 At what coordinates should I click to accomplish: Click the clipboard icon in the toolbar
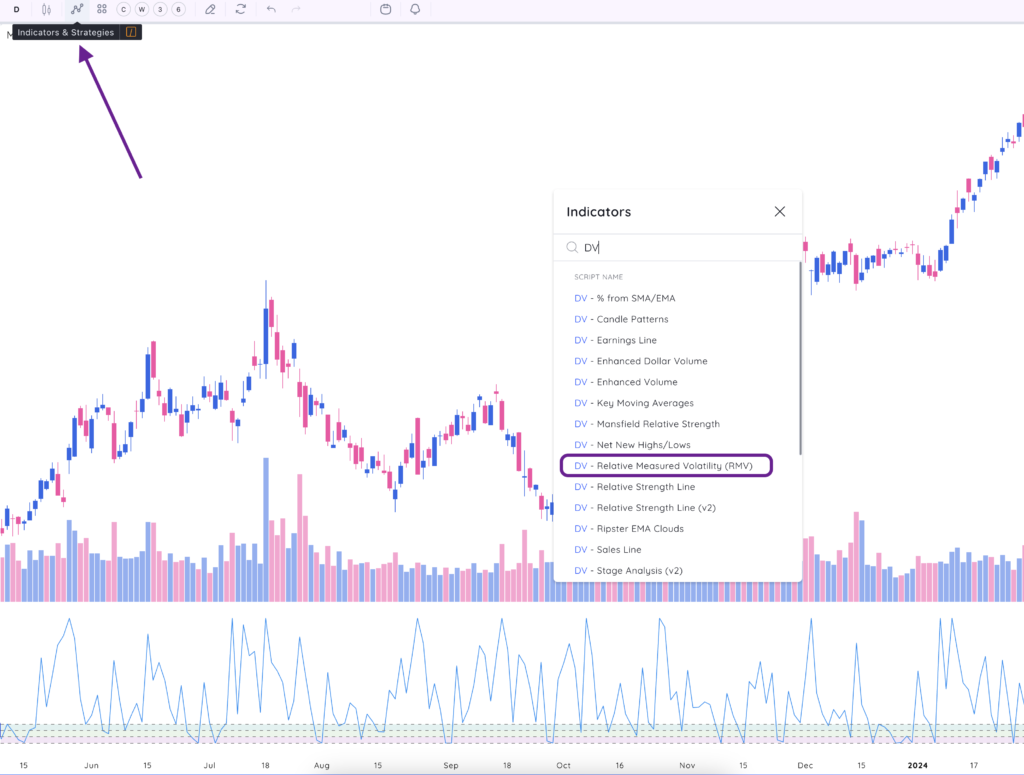387,10
